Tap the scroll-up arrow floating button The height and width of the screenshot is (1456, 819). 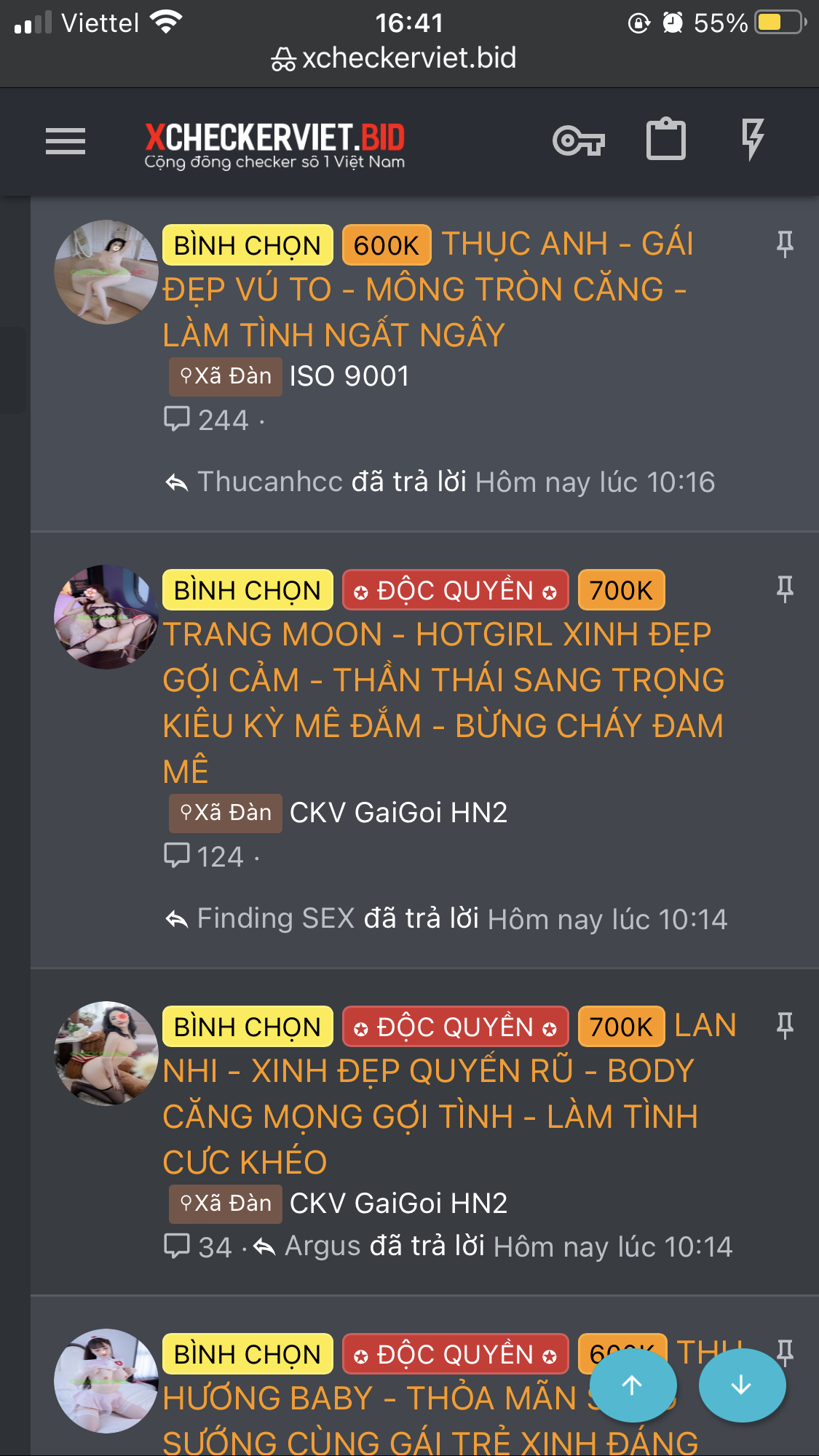tap(633, 1385)
